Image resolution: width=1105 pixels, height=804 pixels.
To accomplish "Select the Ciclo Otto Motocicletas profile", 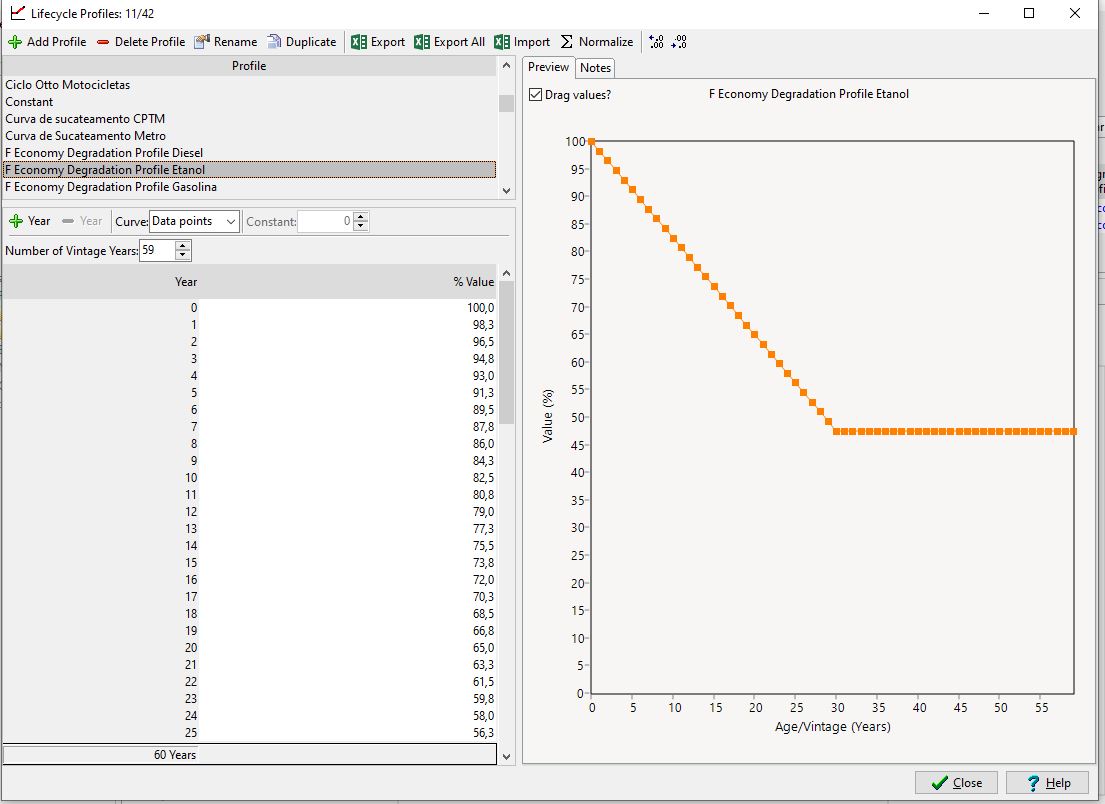I will point(249,85).
